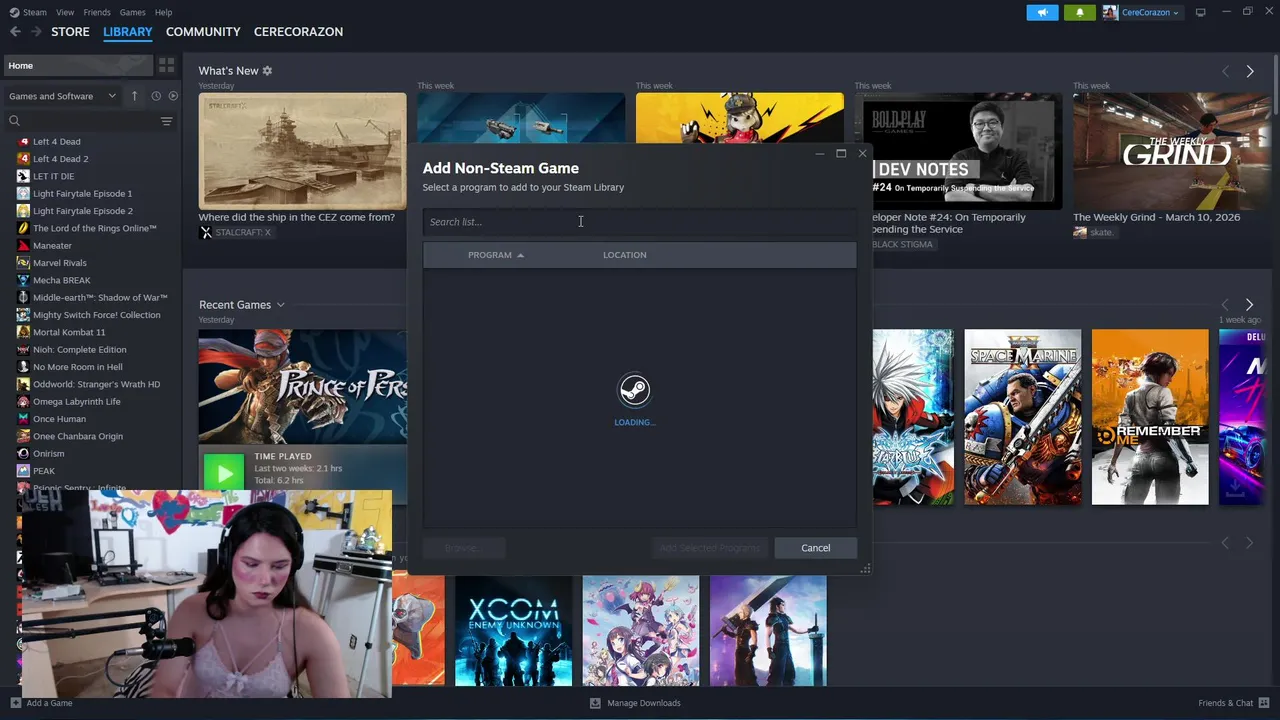Select The Lord of the Rings Online
Screen dimensions: 1280x720
(x=94, y=228)
